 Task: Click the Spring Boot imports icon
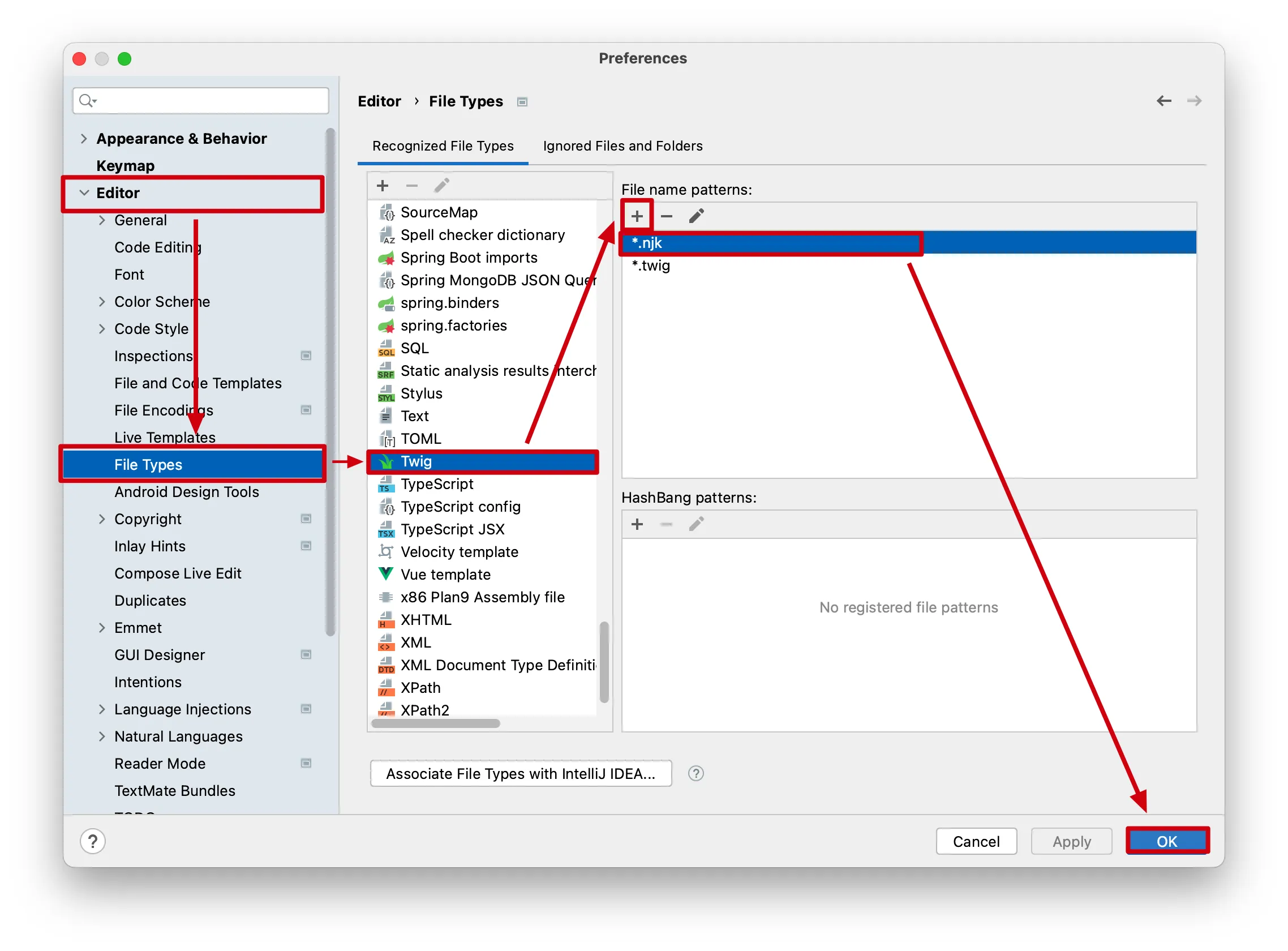pos(386,258)
